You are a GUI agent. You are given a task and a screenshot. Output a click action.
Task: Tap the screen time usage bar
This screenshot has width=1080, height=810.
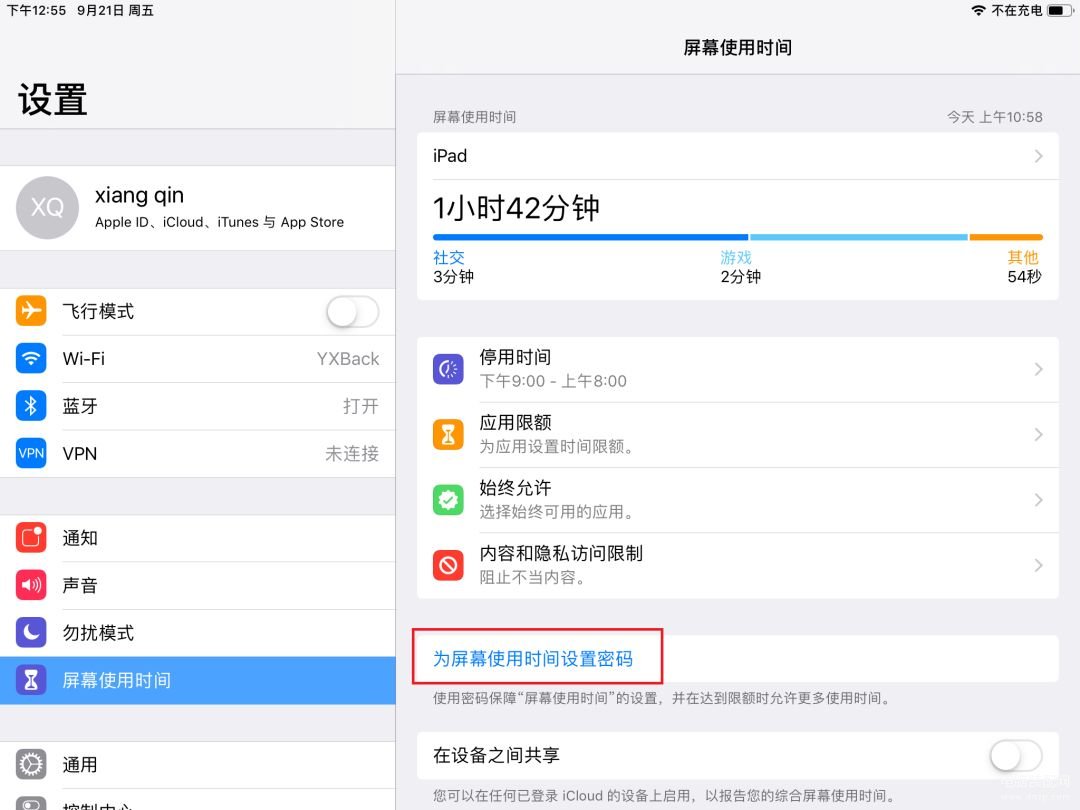[737, 237]
